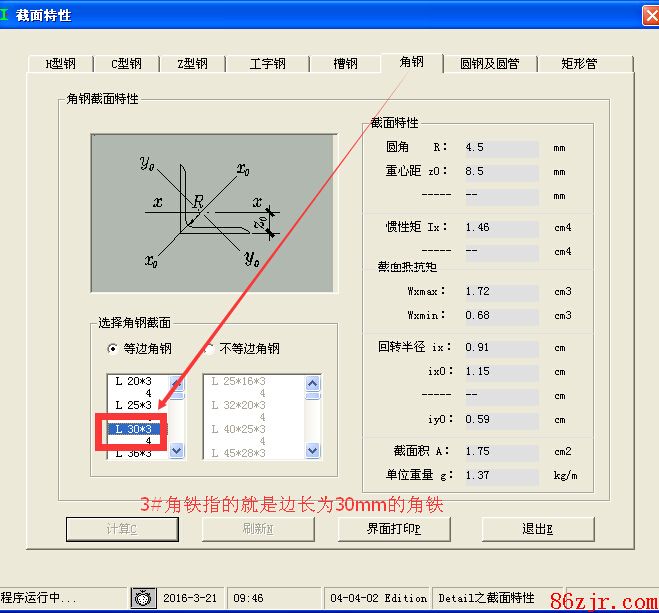
Task: Close the 截面特性 dialog window
Action: [647, 15]
